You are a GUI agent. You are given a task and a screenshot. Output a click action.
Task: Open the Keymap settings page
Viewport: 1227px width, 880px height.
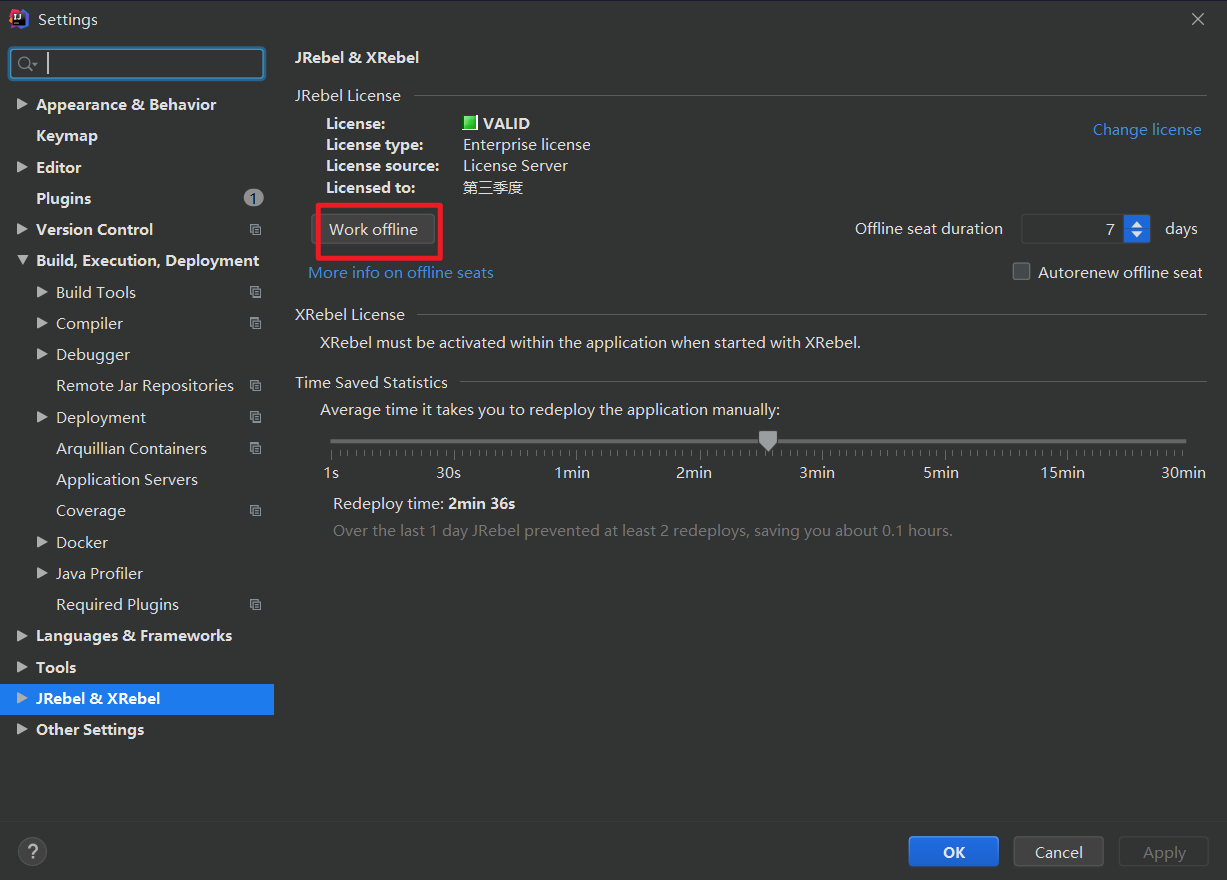pos(67,135)
